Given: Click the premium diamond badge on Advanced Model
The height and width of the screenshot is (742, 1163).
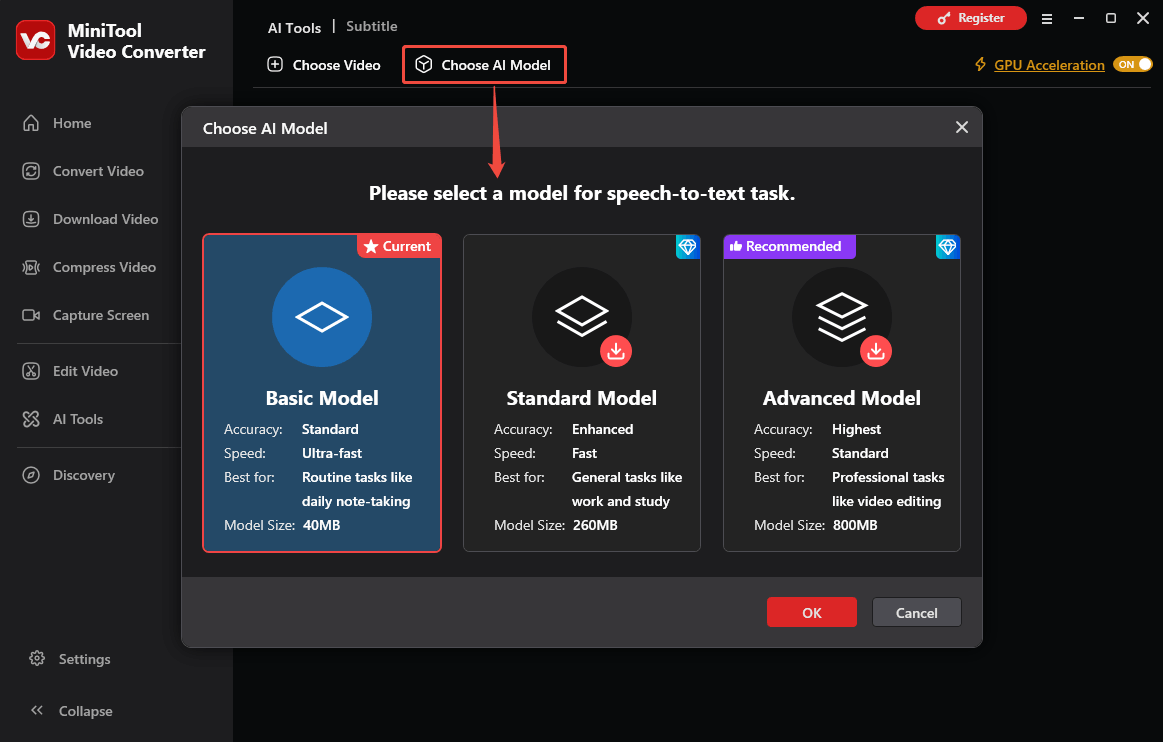Looking at the screenshot, I should click(947, 247).
